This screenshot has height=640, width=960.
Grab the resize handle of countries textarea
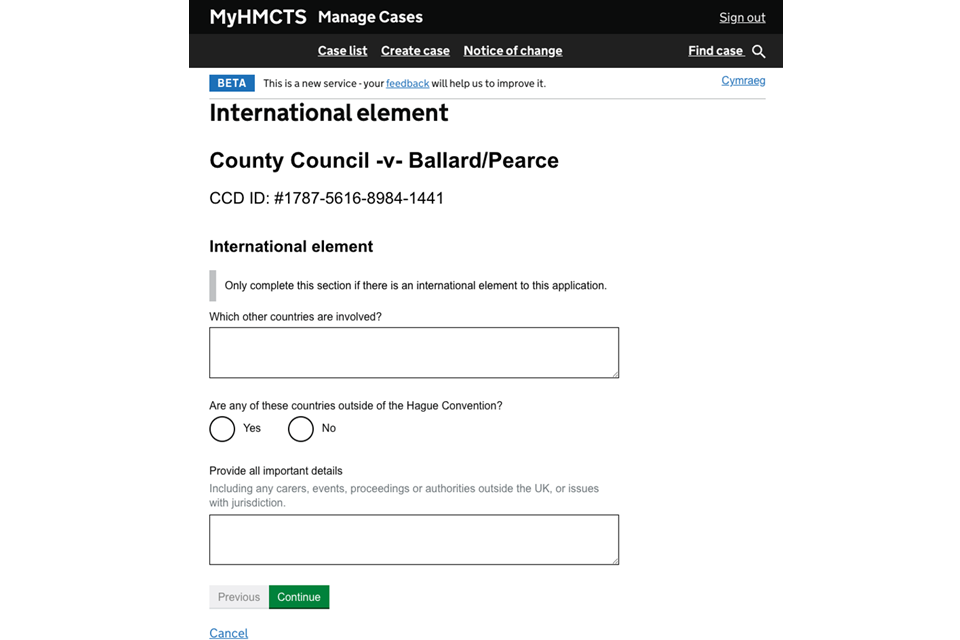pyautogui.click(x=615, y=374)
